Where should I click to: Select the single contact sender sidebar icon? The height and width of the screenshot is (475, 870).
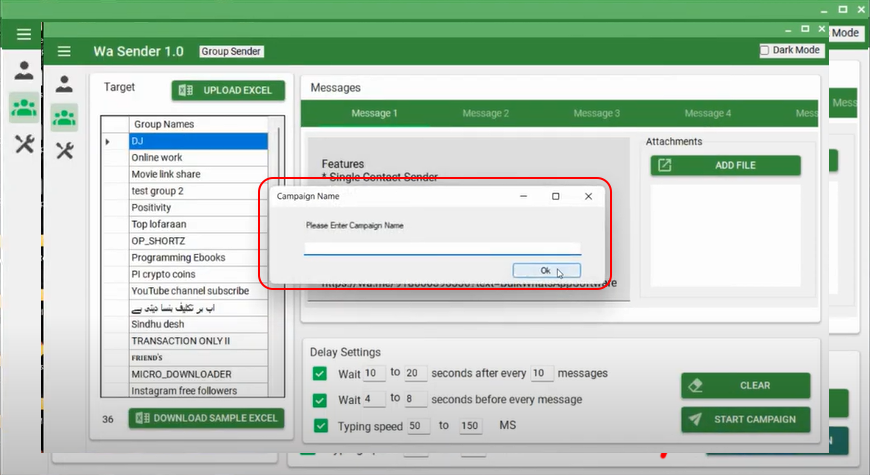[64, 84]
